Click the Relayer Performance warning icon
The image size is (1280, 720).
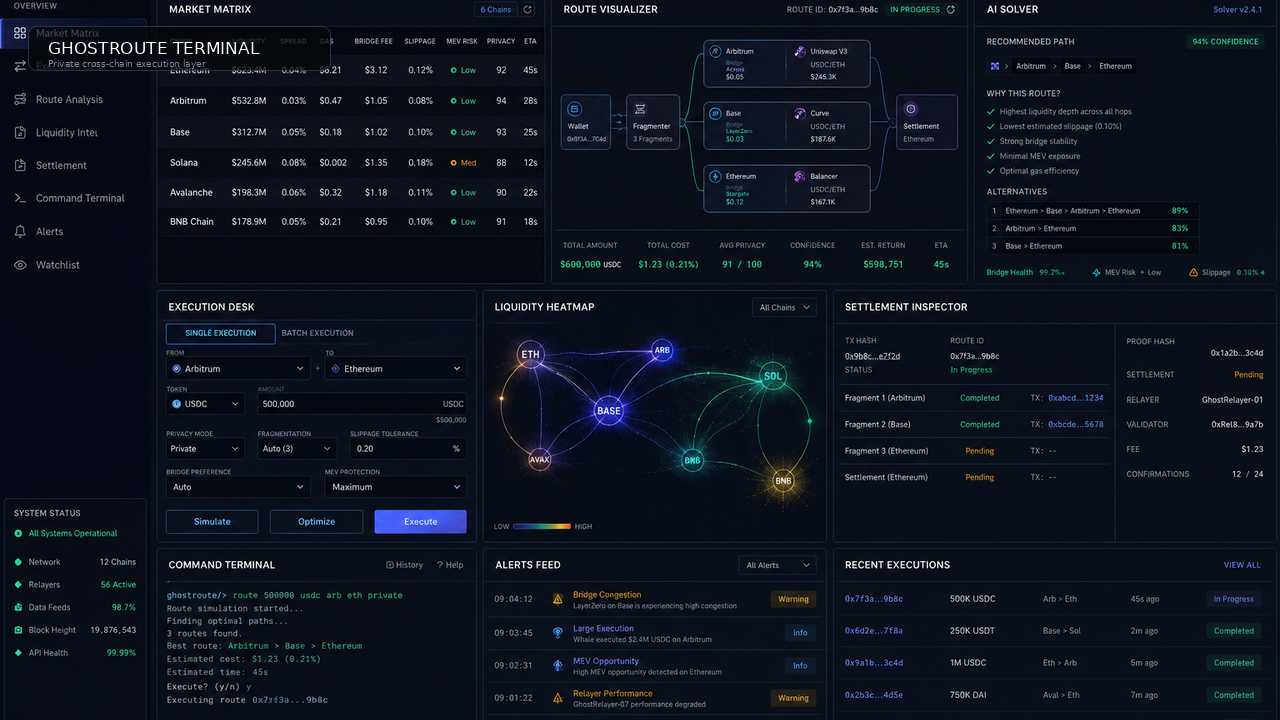point(558,697)
